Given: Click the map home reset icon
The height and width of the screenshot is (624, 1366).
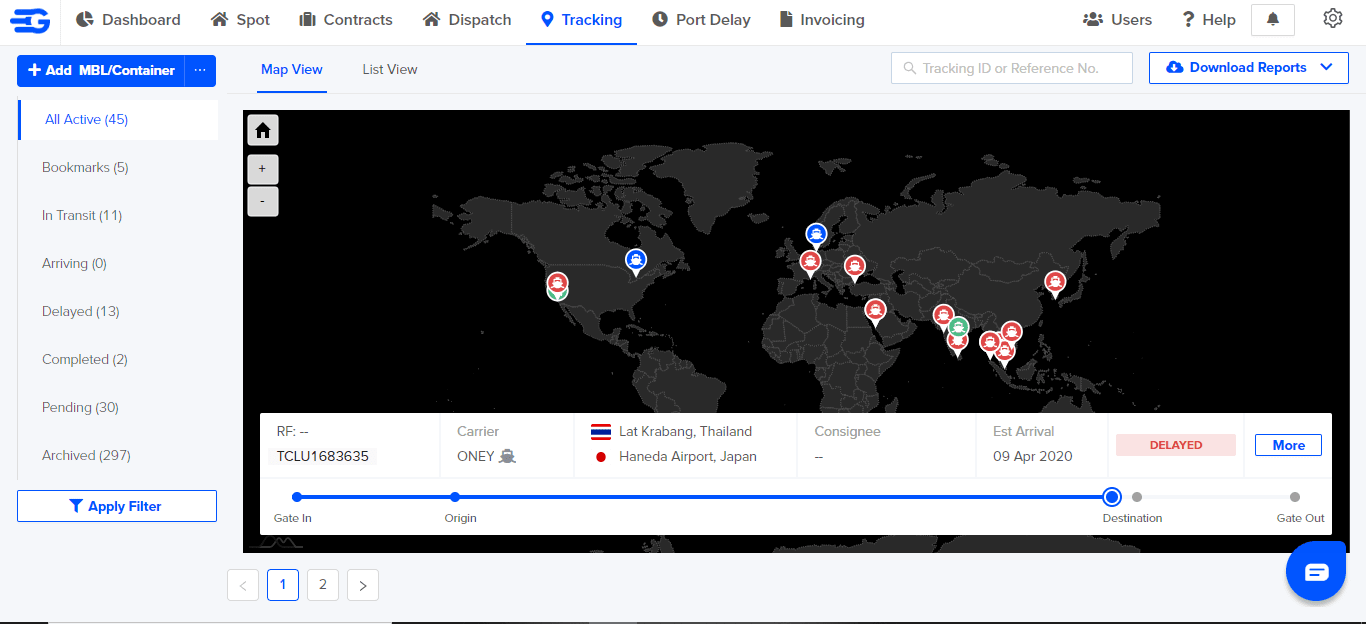Looking at the screenshot, I should 263,130.
